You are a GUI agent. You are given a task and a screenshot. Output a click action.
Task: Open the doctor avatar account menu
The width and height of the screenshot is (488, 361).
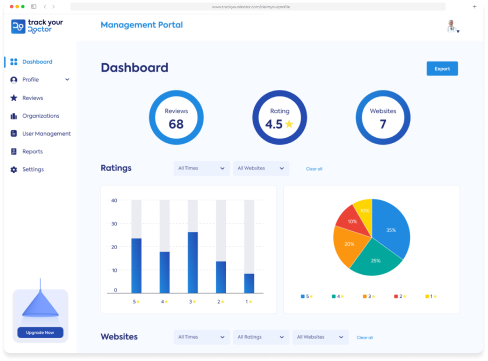coord(453,26)
